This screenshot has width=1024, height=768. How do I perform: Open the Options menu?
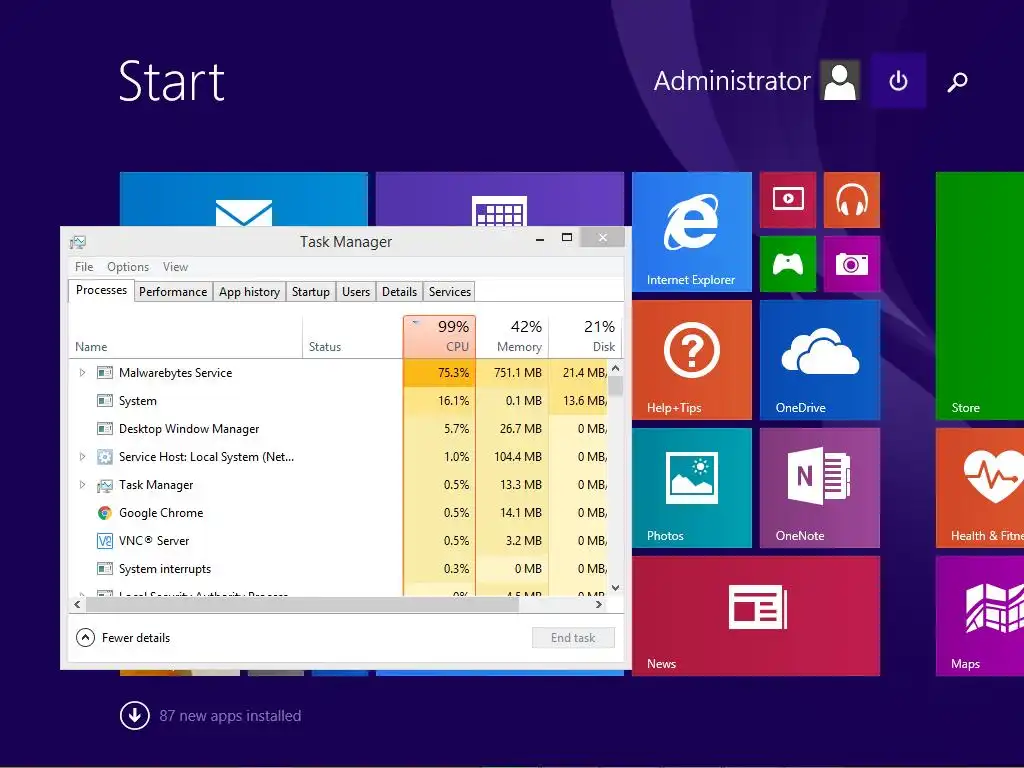coord(128,266)
